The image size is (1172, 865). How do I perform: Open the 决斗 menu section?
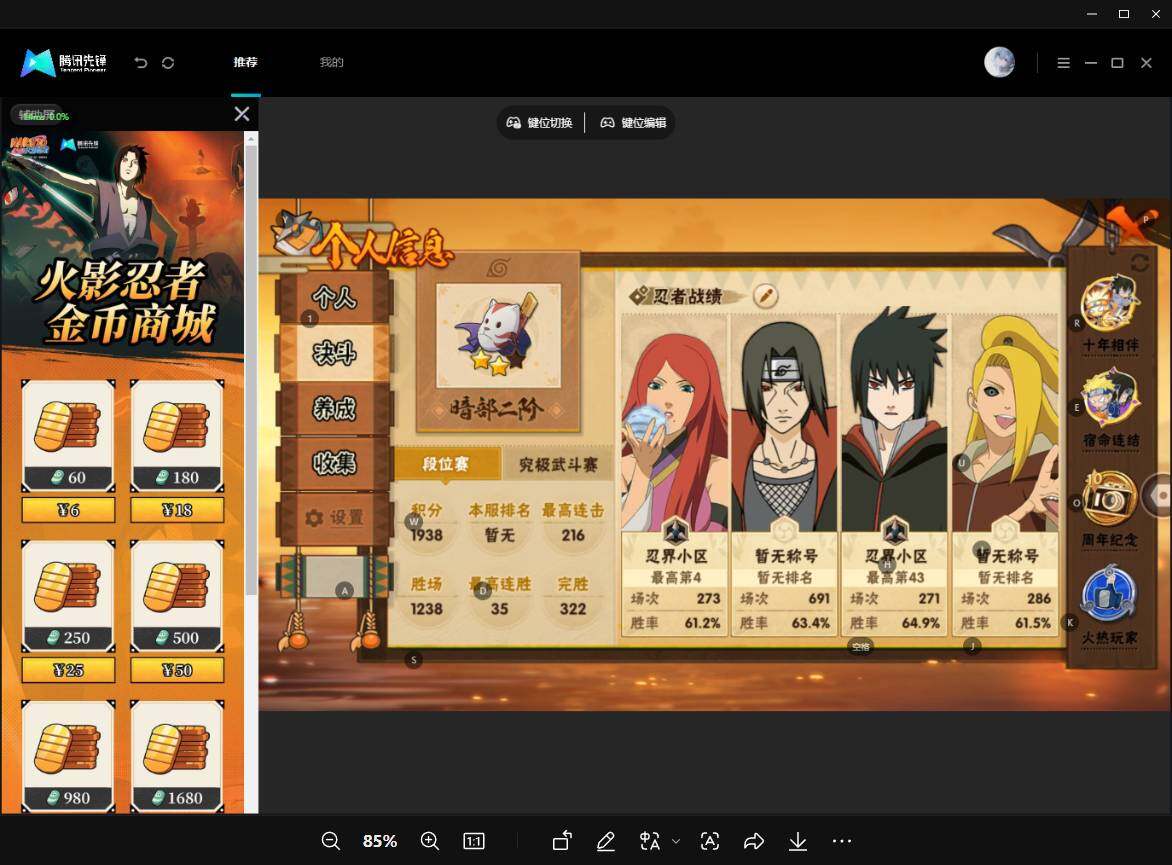334,352
